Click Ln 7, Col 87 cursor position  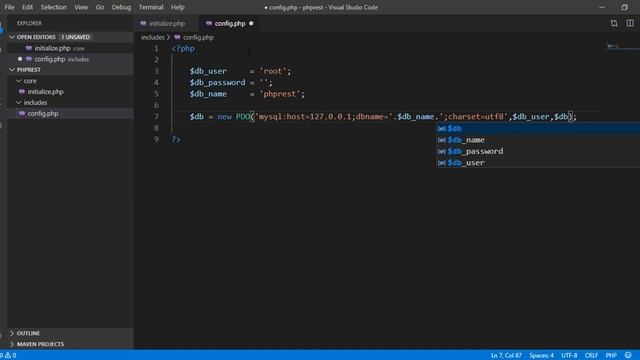506,355
